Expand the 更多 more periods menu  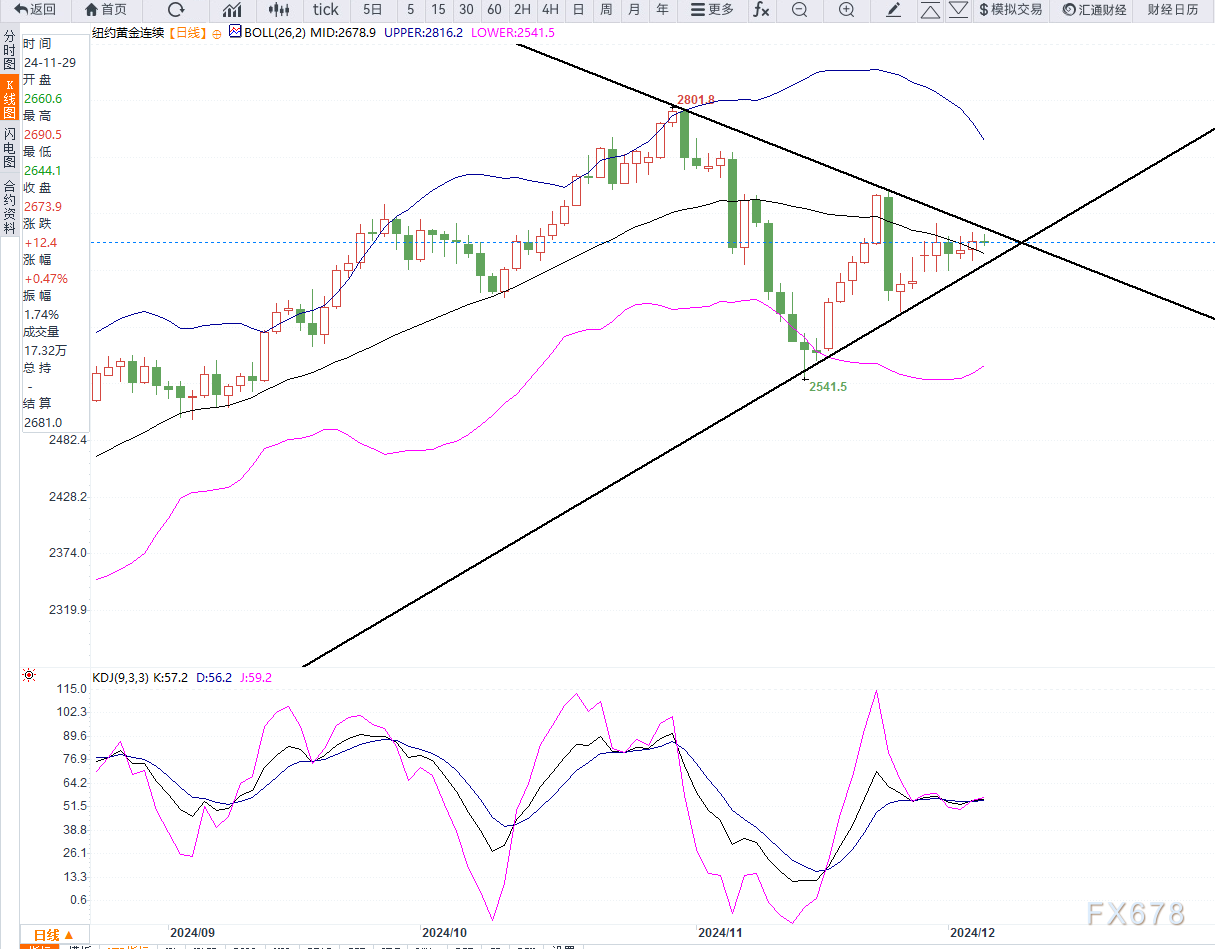point(712,10)
